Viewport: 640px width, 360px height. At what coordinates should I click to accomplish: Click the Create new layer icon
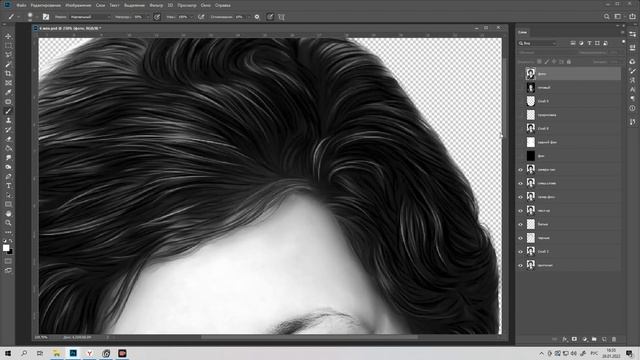pyautogui.click(x=604, y=339)
